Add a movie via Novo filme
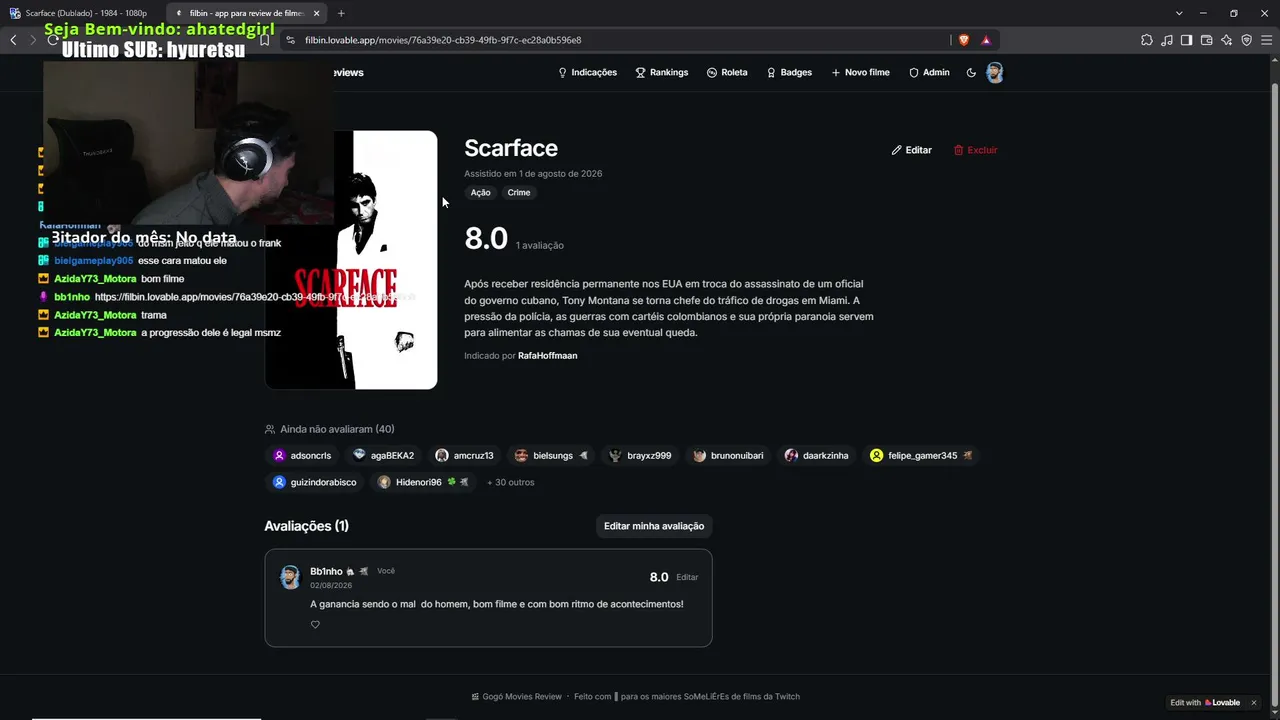The width and height of the screenshot is (1280, 720). pyautogui.click(x=860, y=72)
